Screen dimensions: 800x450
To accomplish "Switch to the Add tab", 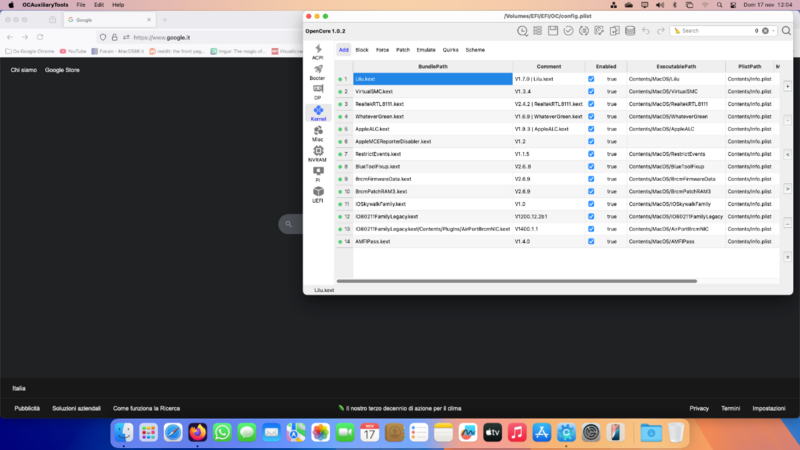I will (343, 50).
